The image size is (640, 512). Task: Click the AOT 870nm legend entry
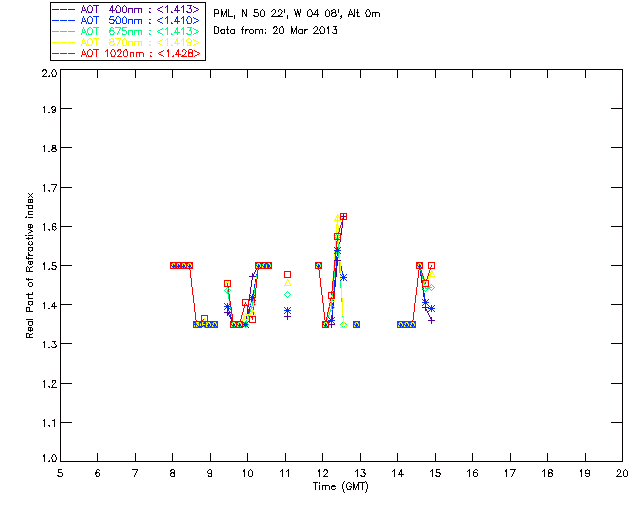coord(127,42)
